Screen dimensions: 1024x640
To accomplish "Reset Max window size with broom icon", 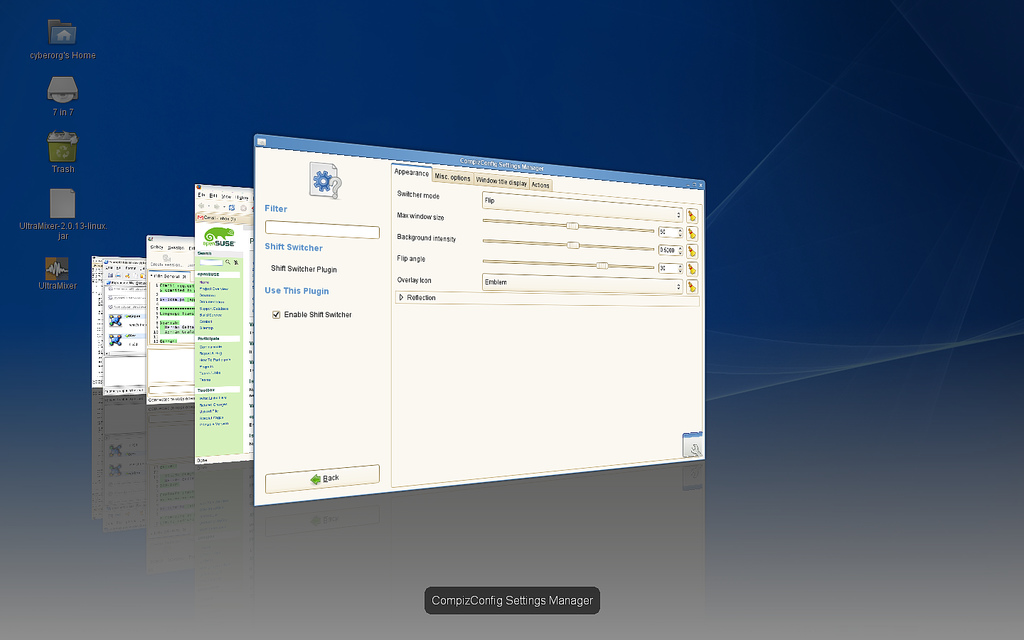I will click(691, 233).
